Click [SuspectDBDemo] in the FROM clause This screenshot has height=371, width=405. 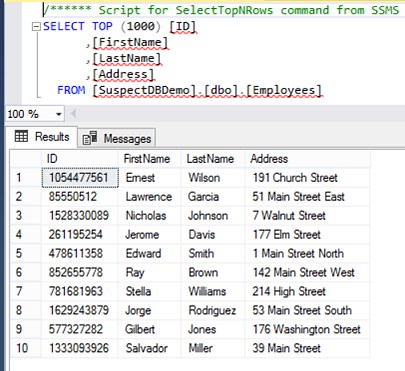pyautogui.click(x=145, y=90)
